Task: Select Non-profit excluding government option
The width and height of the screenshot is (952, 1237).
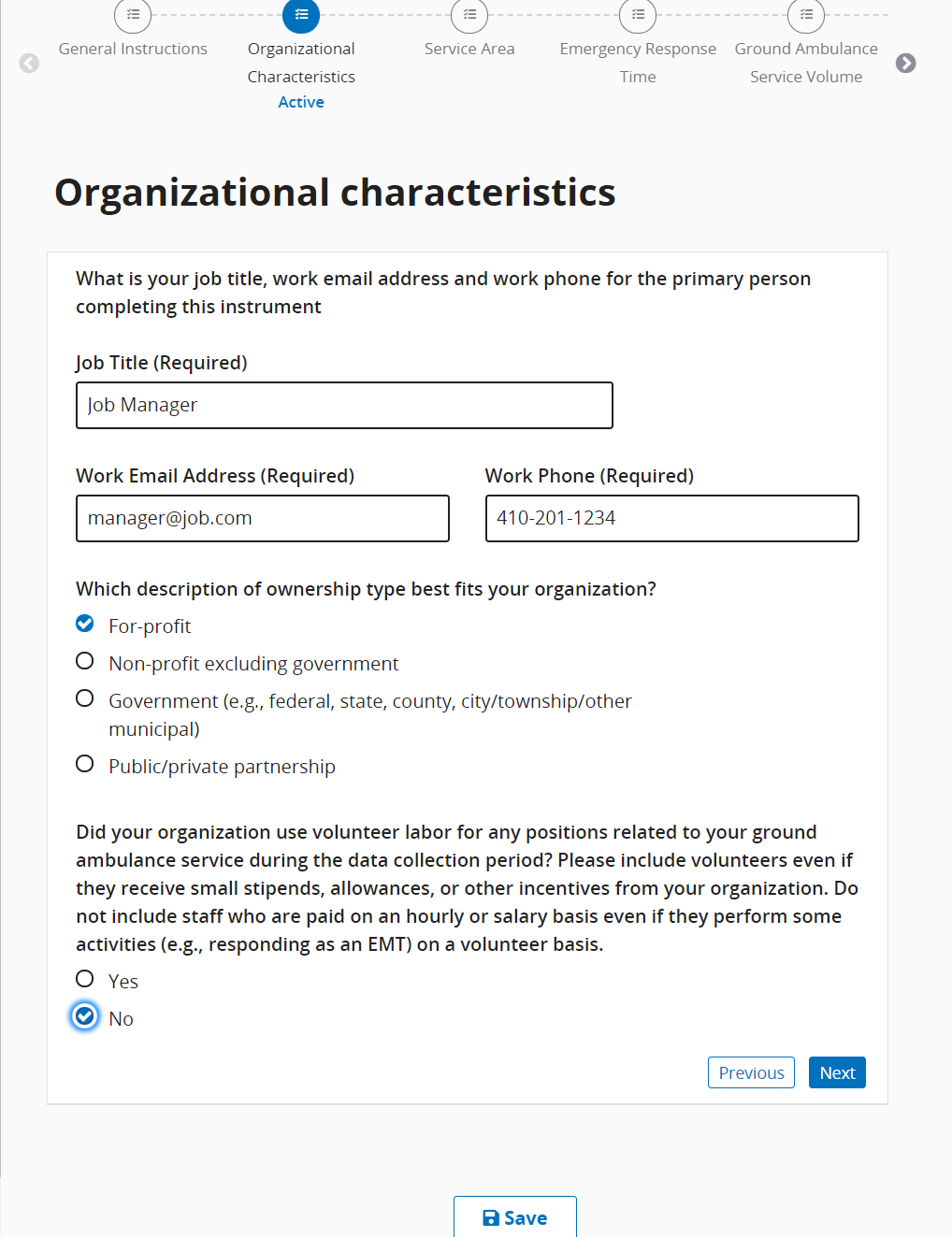Action: tap(85, 661)
